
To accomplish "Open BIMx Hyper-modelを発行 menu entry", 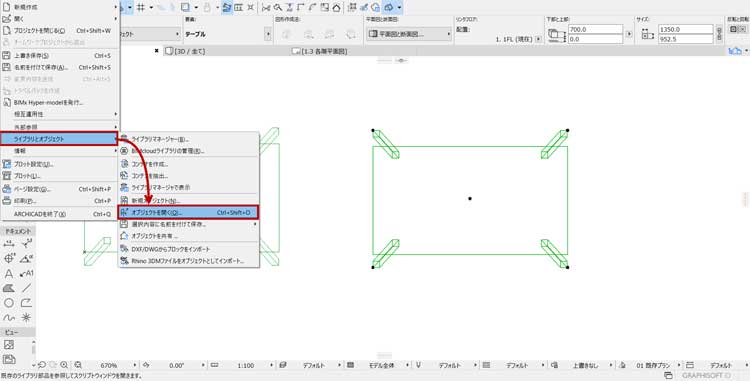I will [x=59, y=102].
